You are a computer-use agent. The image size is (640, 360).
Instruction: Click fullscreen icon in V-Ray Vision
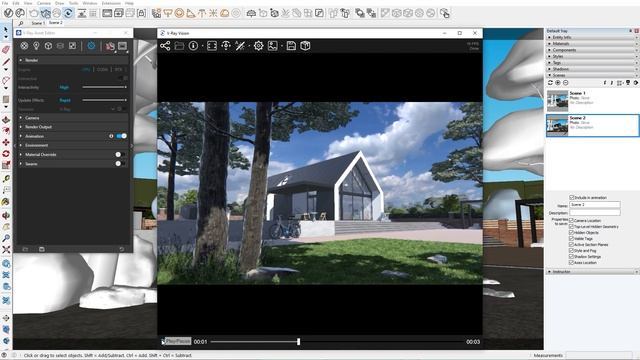[x=212, y=46]
